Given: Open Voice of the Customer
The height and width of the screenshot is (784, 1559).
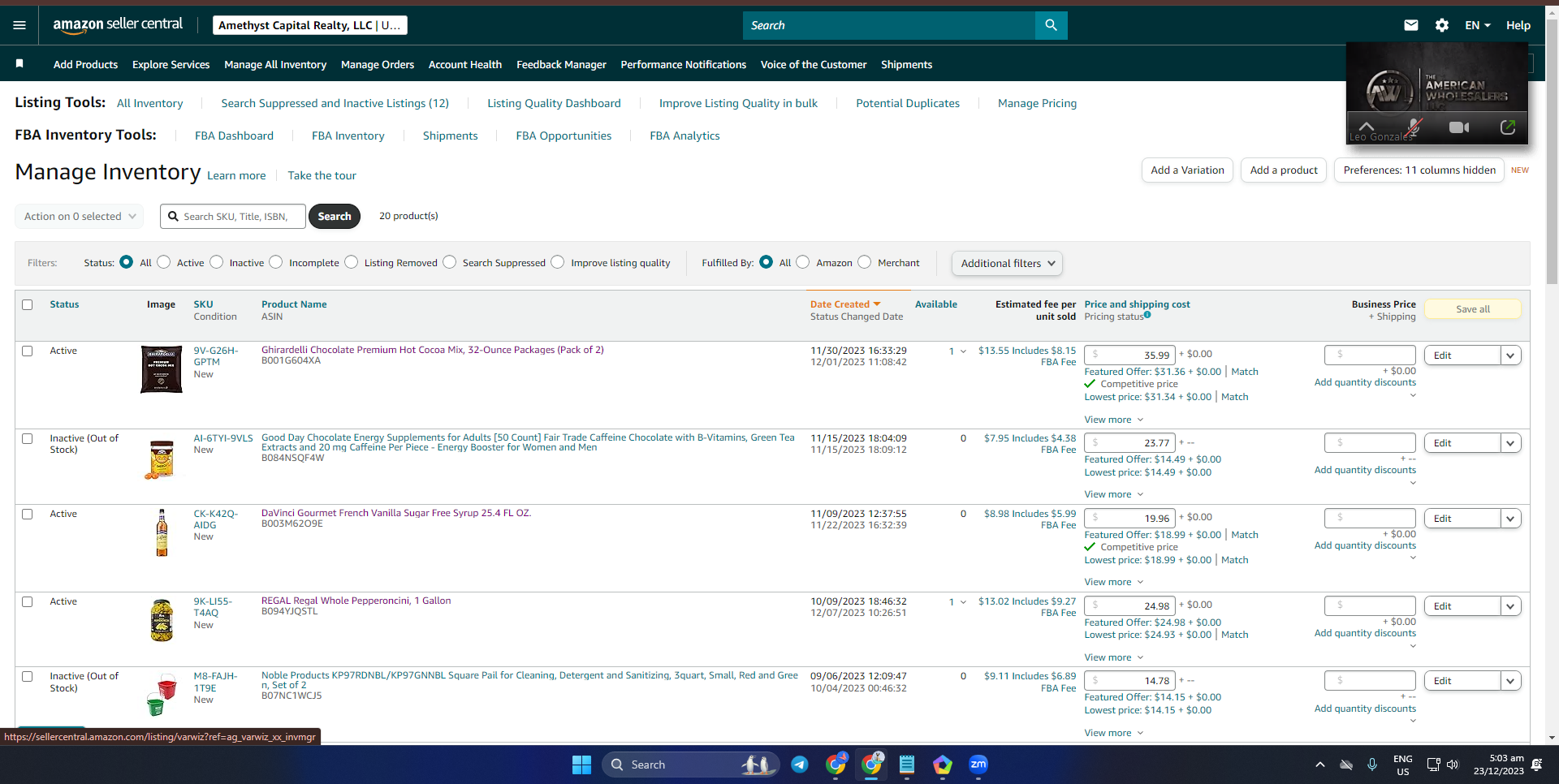Looking at the screenshot, I should (x=814, y=64).
